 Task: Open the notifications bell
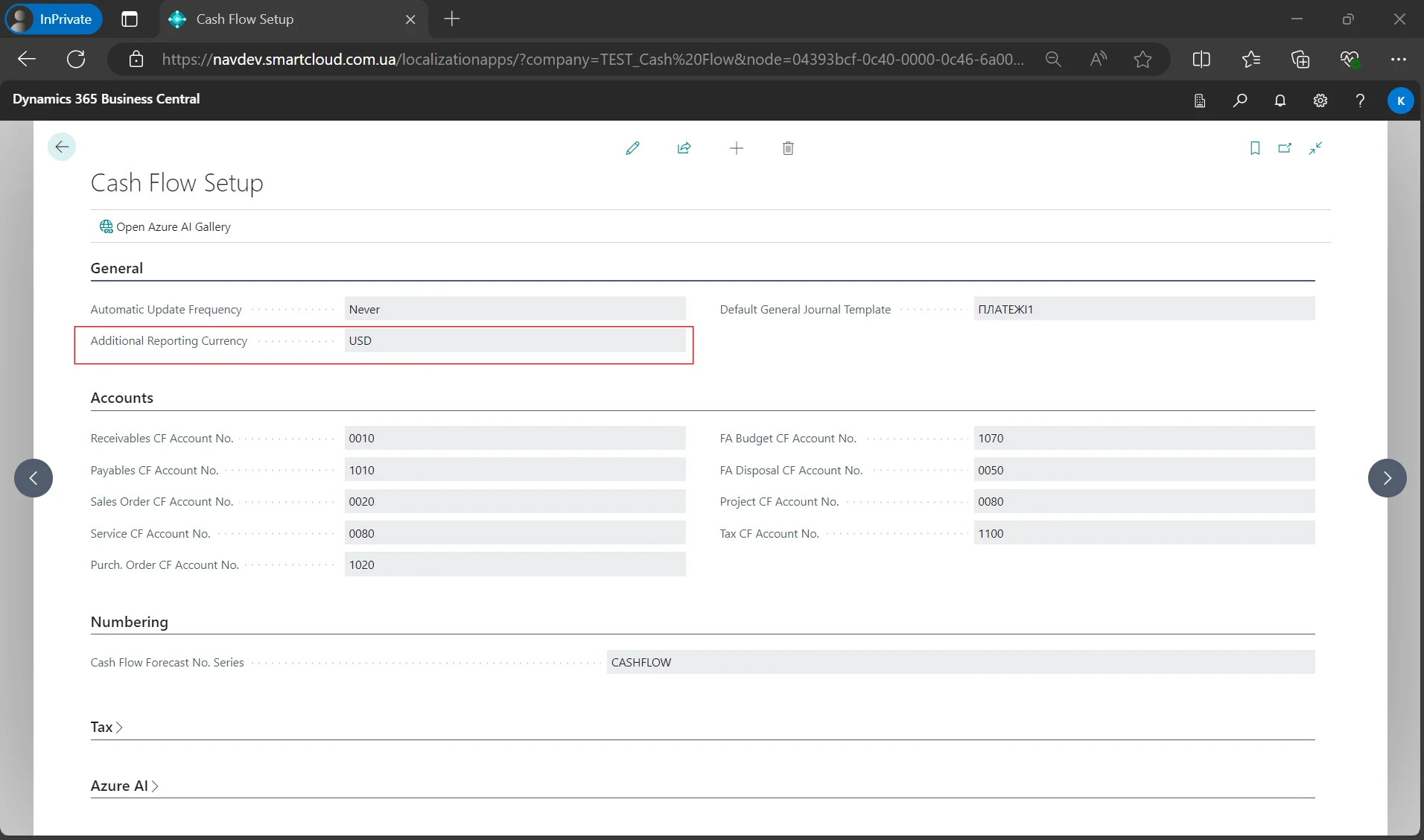[x=1280, y=100]
